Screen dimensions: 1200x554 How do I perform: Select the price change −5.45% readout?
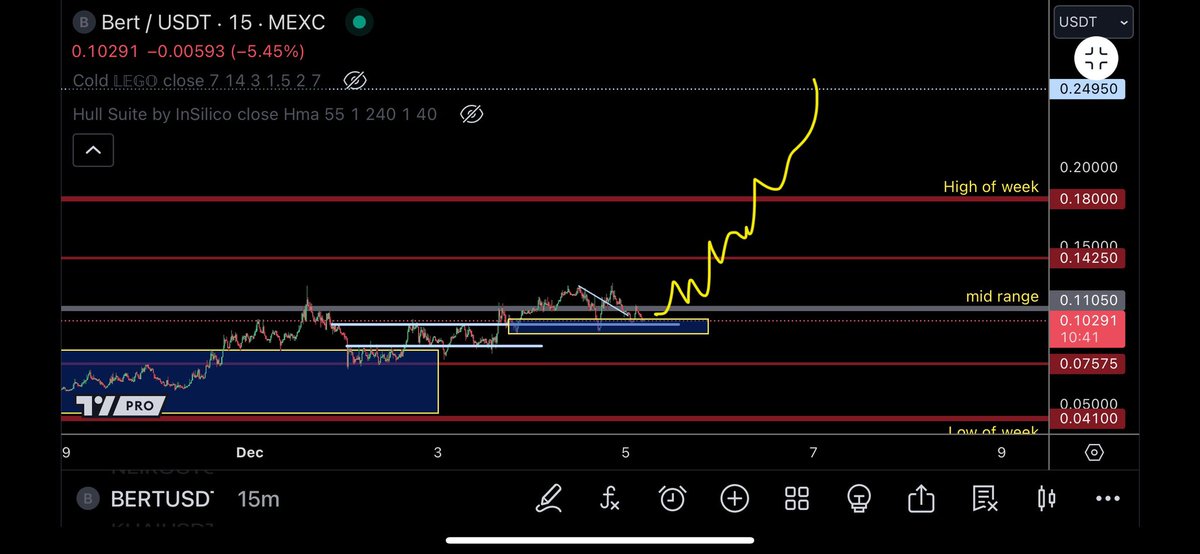point(267,50)
